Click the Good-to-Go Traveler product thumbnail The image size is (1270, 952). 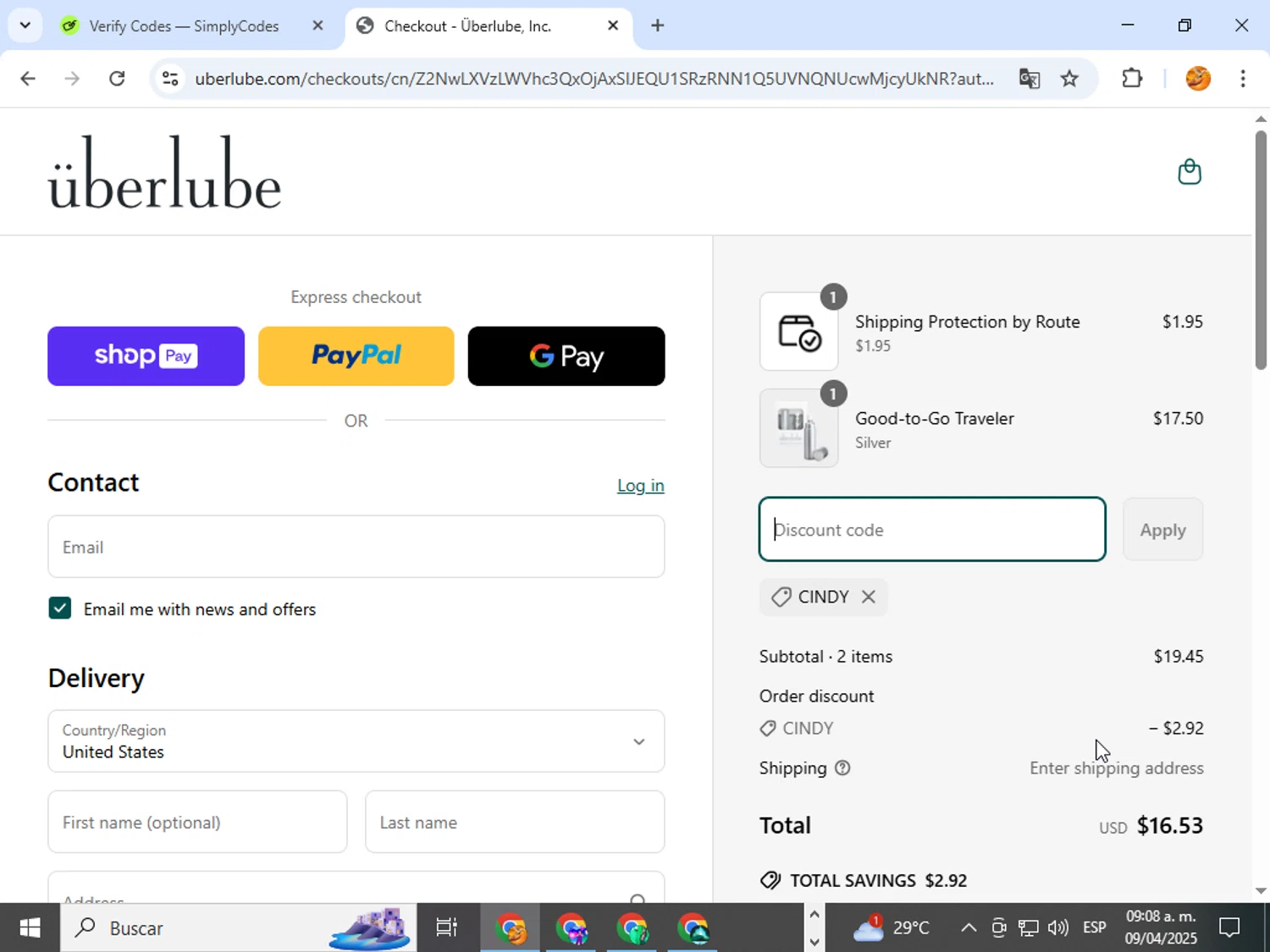pos(798,428)
